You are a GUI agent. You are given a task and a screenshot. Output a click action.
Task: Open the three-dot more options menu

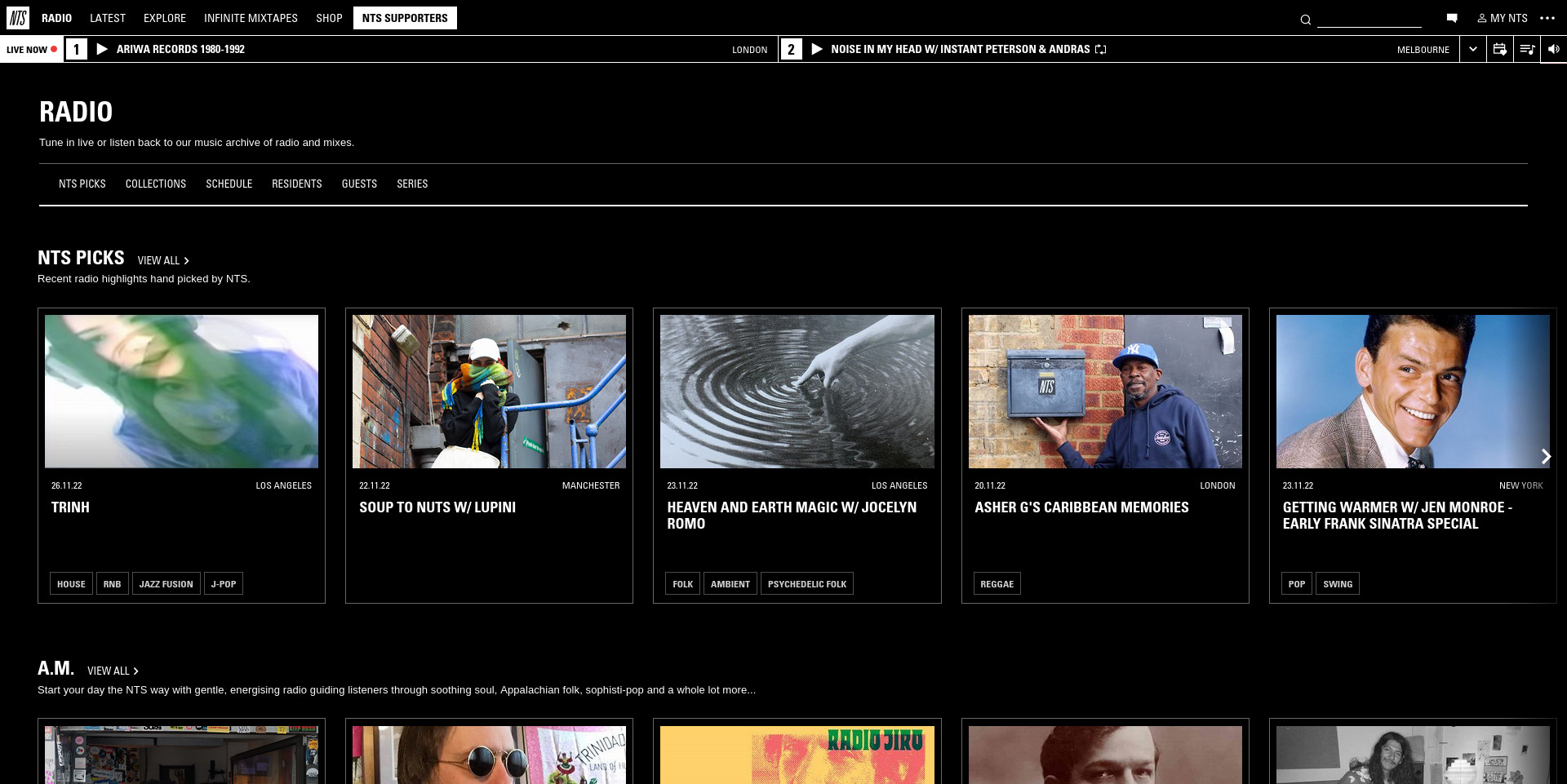1547,18
